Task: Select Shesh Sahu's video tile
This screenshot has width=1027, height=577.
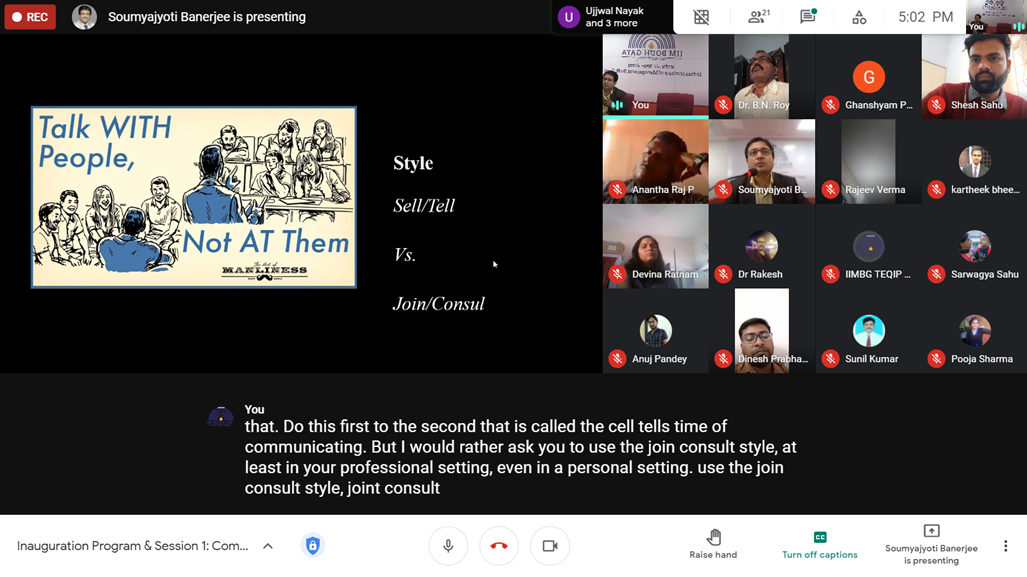Action: pos(974,76)
